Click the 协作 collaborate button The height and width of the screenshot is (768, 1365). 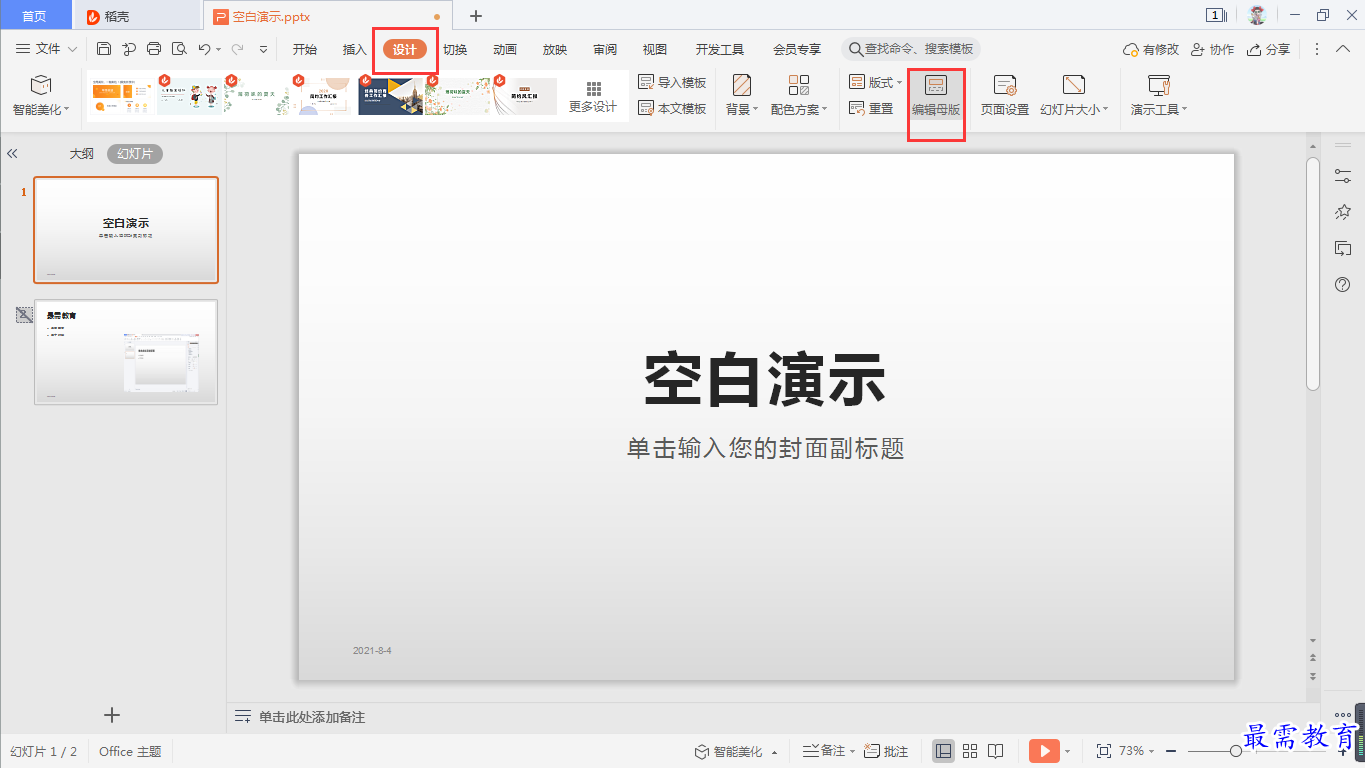[1212, 49]
